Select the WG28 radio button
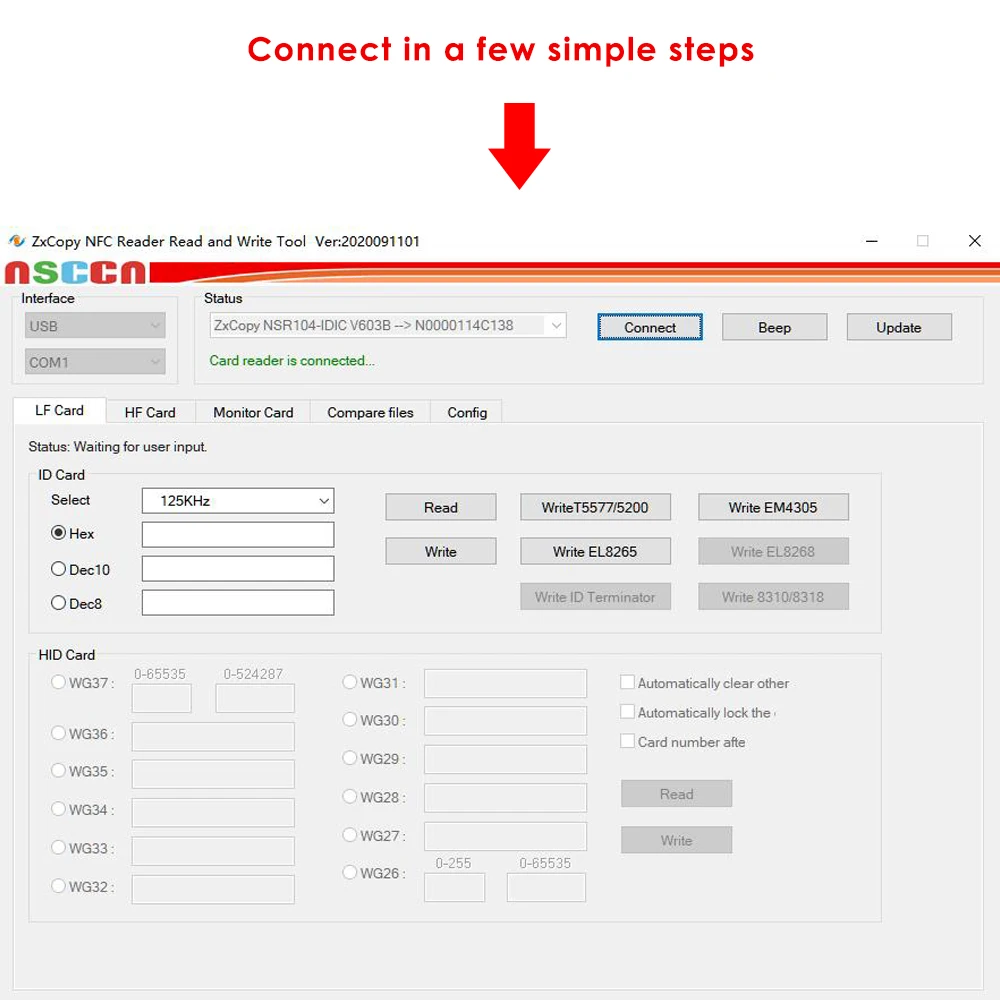 [x=349, y=797]
